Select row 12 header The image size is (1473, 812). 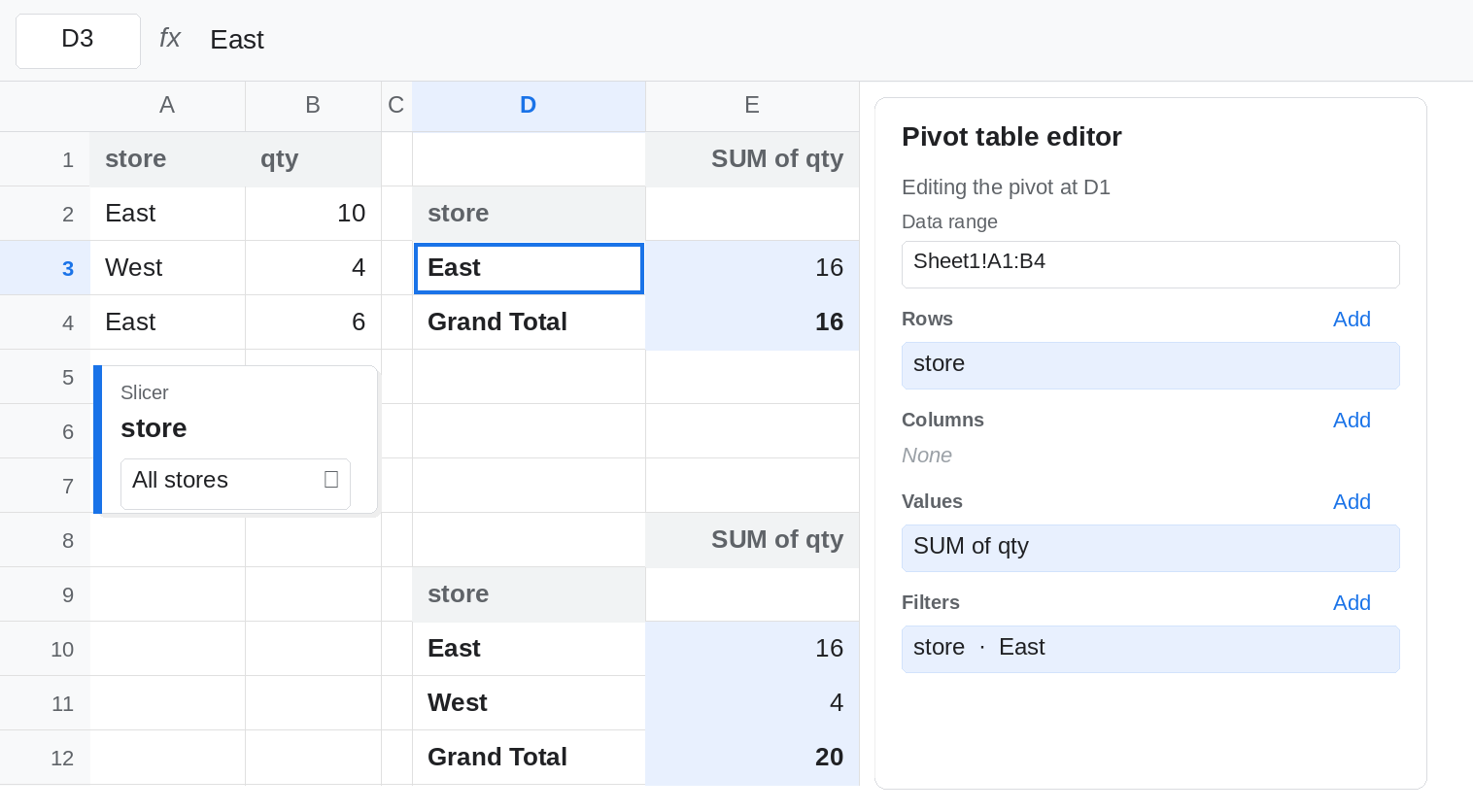tap(45, 758)
